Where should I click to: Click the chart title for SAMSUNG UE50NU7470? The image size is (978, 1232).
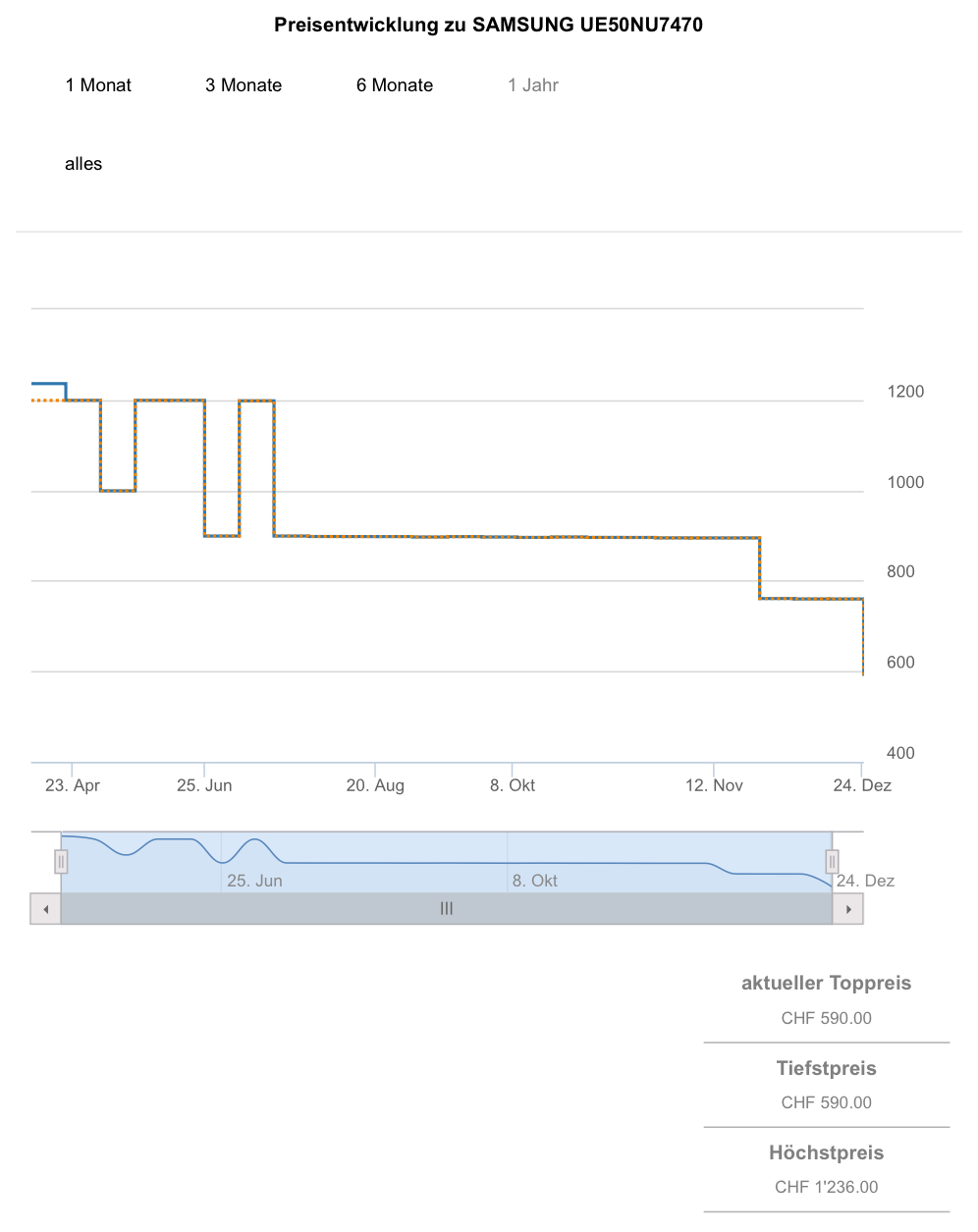pyautogui.click(x=488, y=25)
